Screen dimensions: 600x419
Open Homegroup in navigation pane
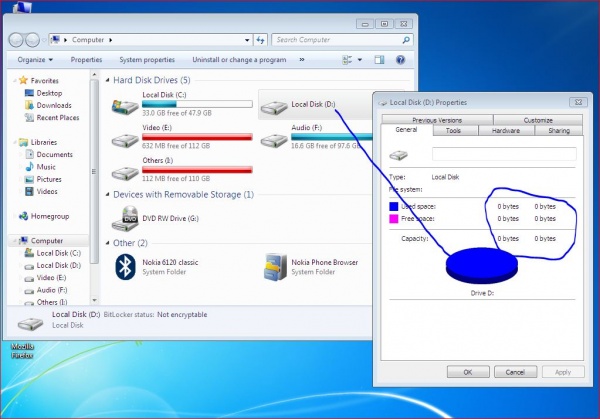pyautogui.click(x=50, y=216)
